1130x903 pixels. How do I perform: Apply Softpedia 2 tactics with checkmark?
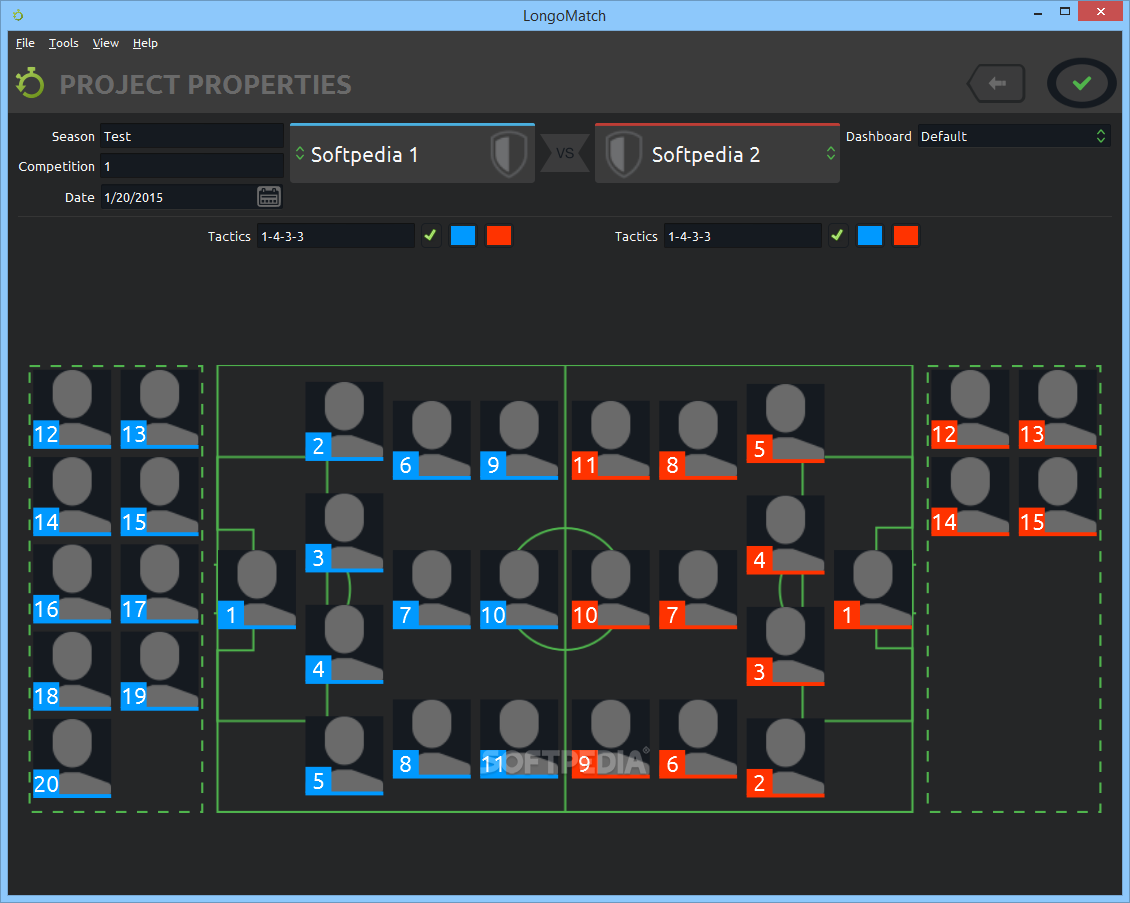[x=837, y=236]
